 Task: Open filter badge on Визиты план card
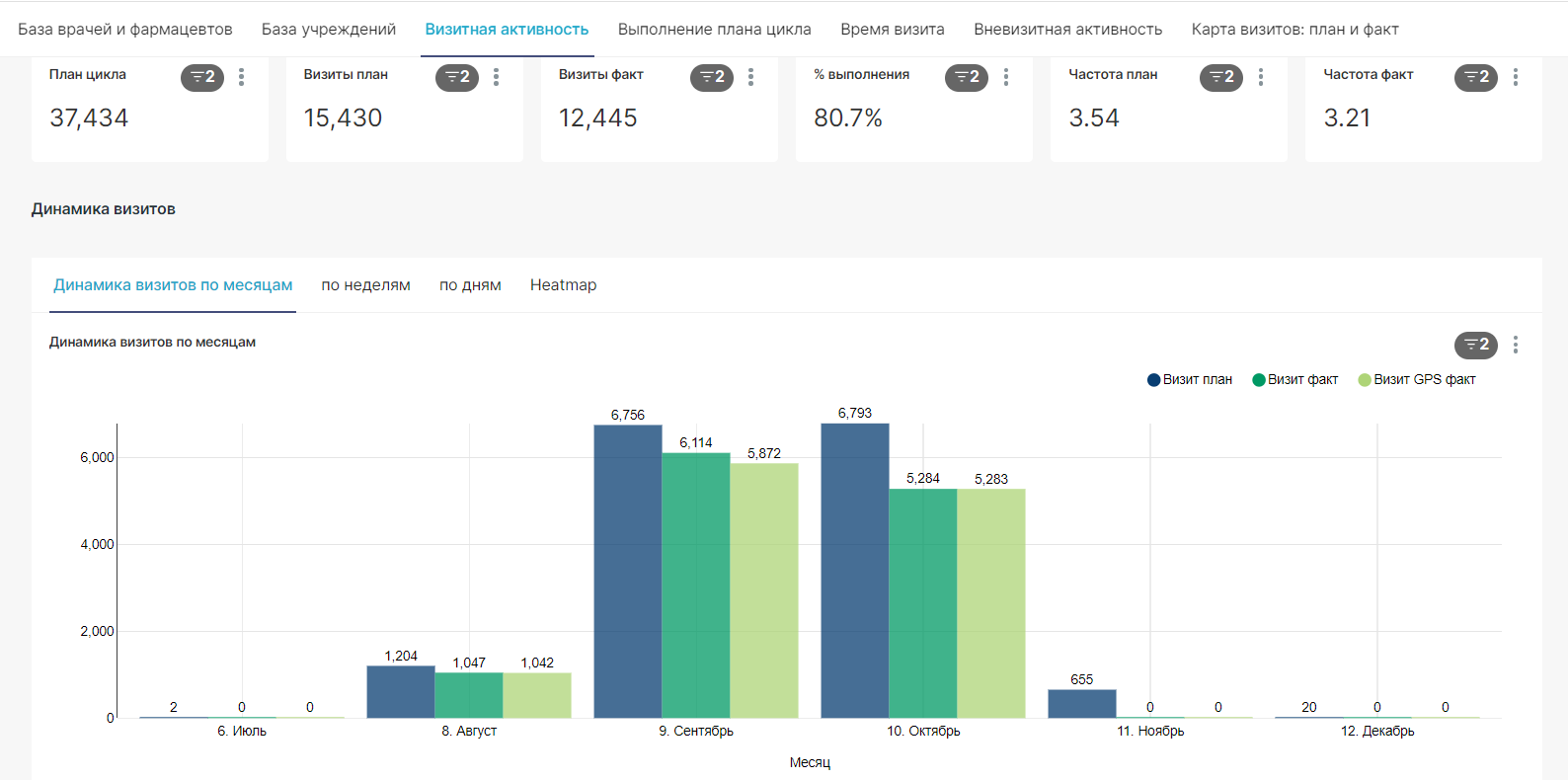coord(457,77)
